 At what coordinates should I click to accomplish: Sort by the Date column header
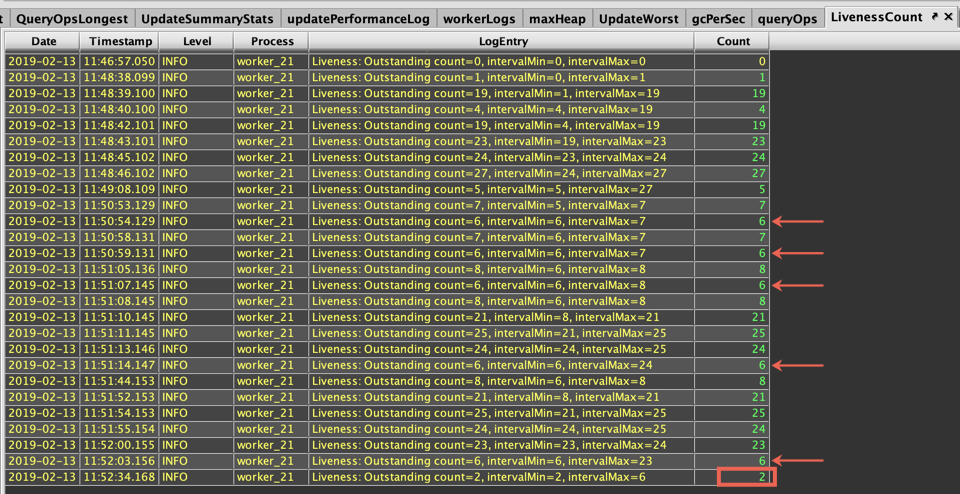coord(43,41)
